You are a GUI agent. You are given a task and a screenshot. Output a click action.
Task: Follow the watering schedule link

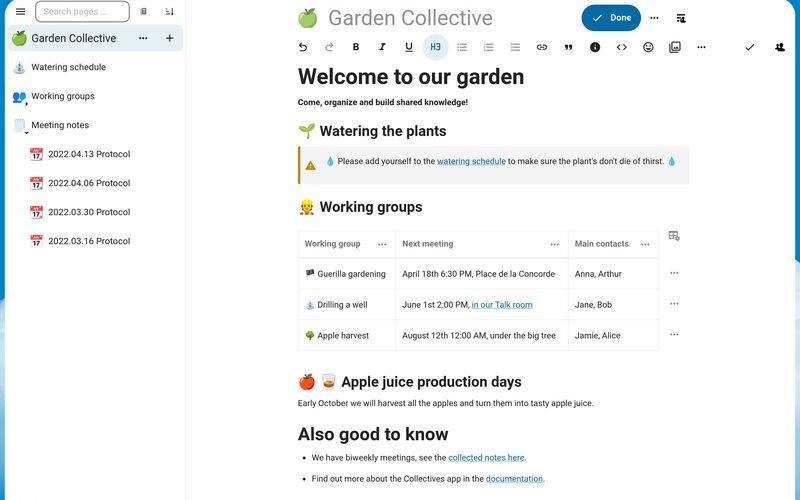tap(471, 161)
